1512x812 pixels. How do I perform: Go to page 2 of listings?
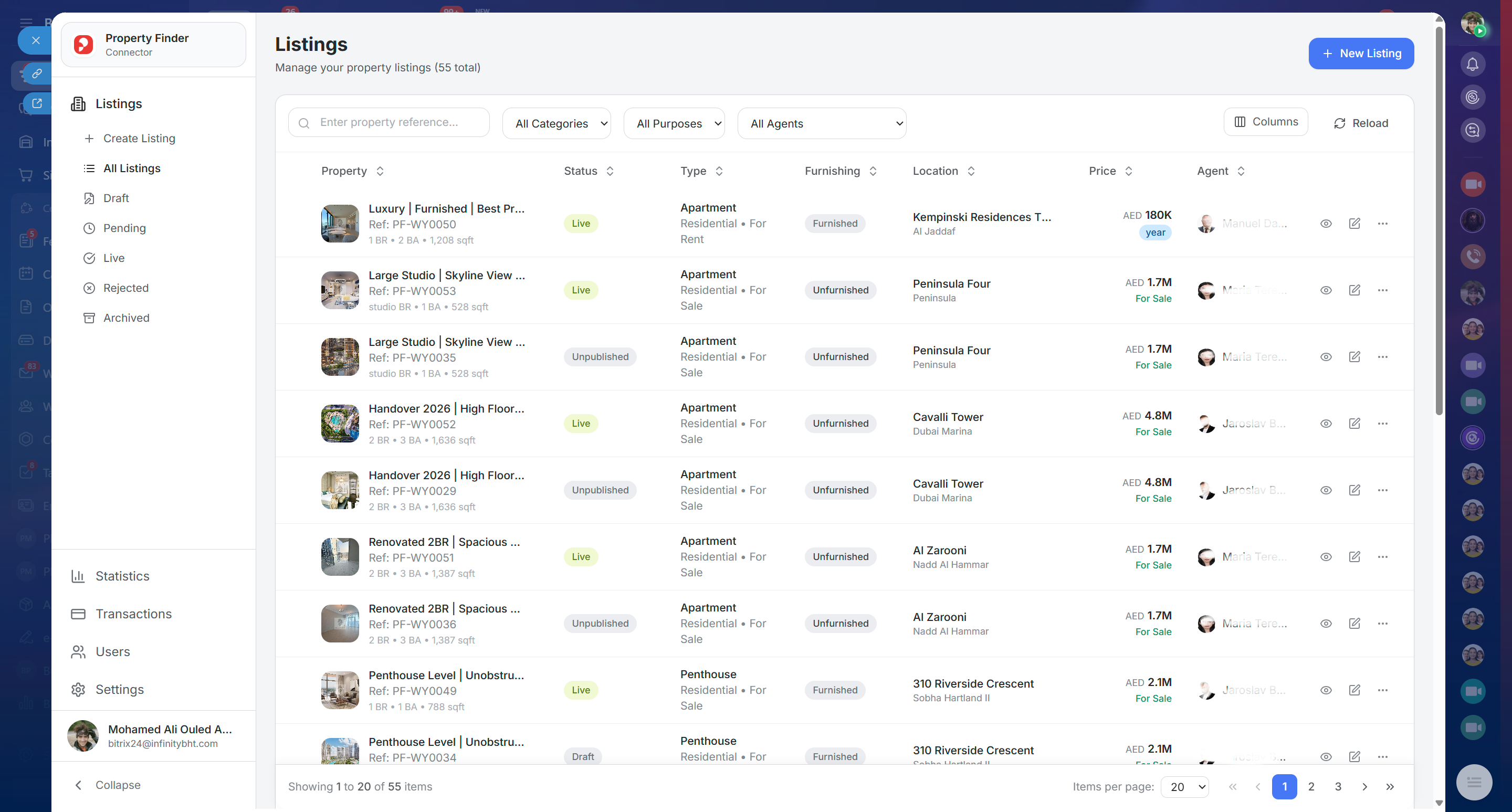coord(1311,787)
